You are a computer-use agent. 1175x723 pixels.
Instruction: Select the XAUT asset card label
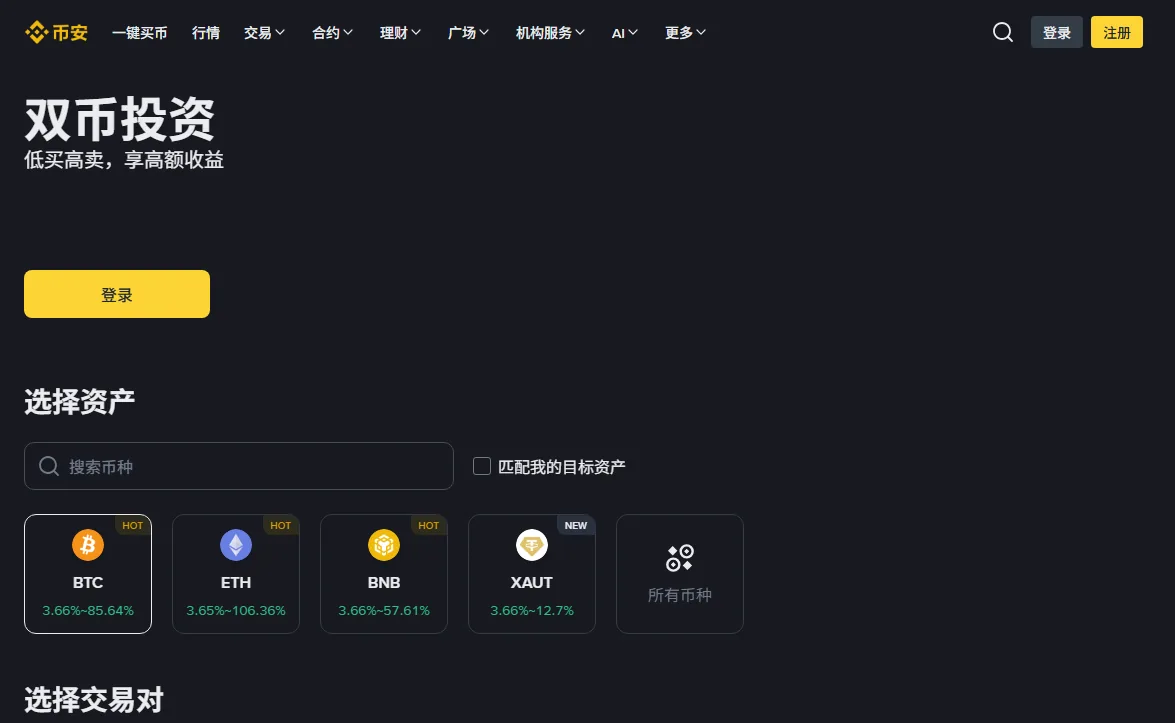532,582
